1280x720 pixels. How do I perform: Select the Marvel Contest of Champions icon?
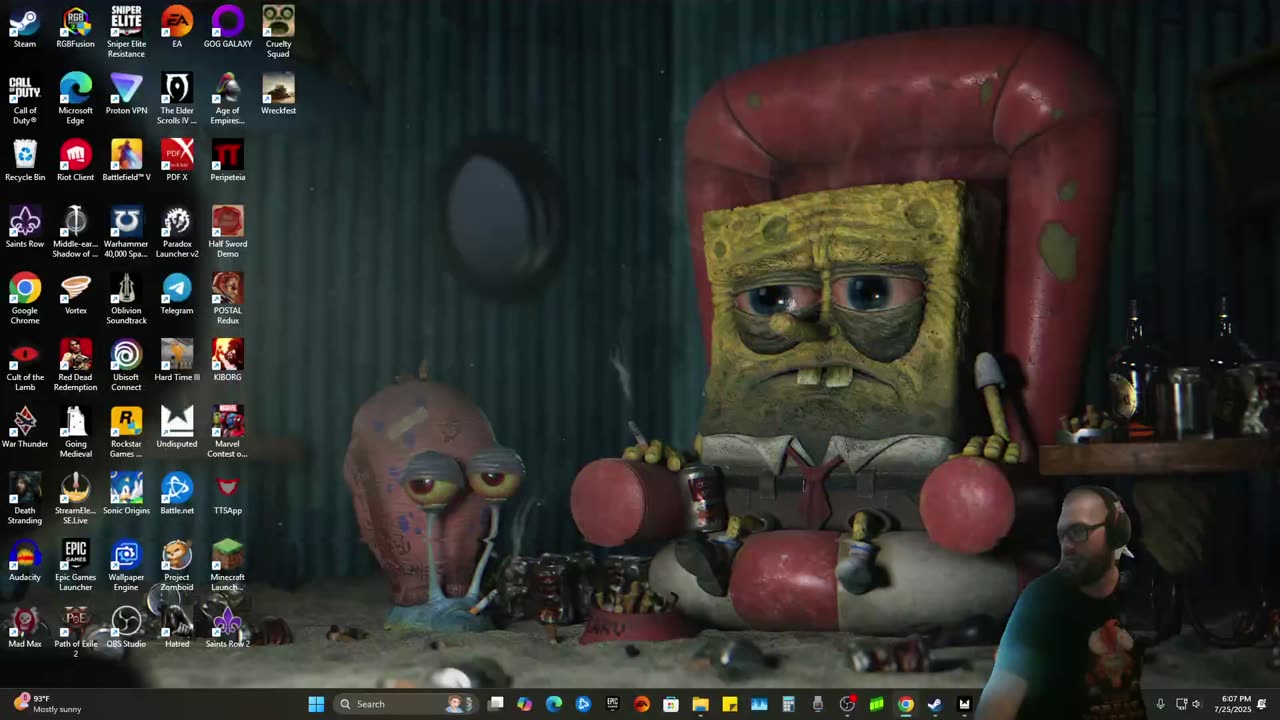228,432
